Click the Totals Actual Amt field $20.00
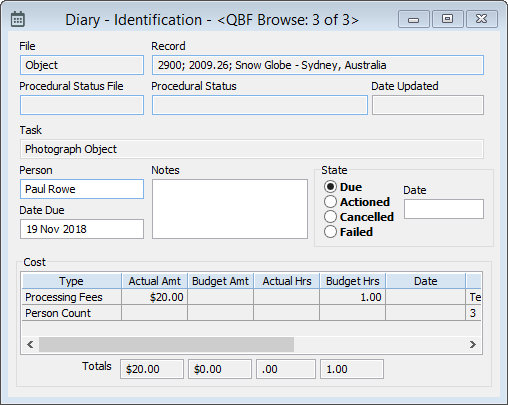This screenshot has height=405, width=508. [x=152, y=369]
